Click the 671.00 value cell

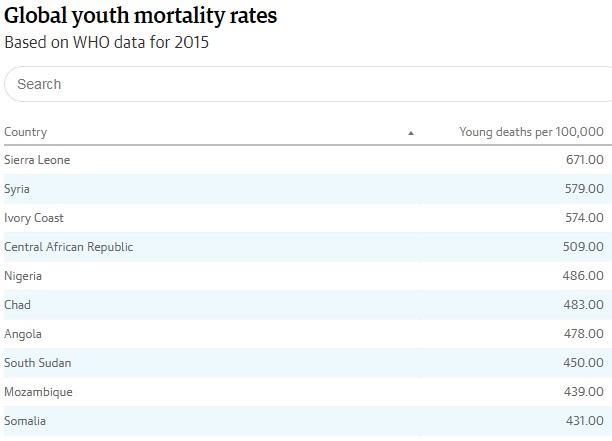(584, 160)
